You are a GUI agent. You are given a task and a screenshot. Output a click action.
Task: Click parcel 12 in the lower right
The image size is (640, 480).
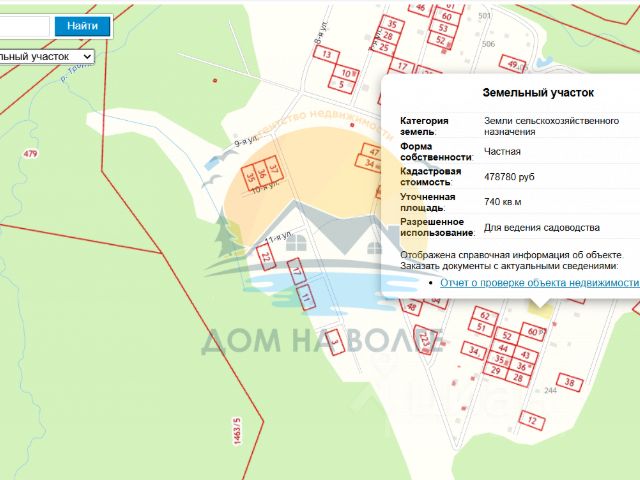[532, 420]
